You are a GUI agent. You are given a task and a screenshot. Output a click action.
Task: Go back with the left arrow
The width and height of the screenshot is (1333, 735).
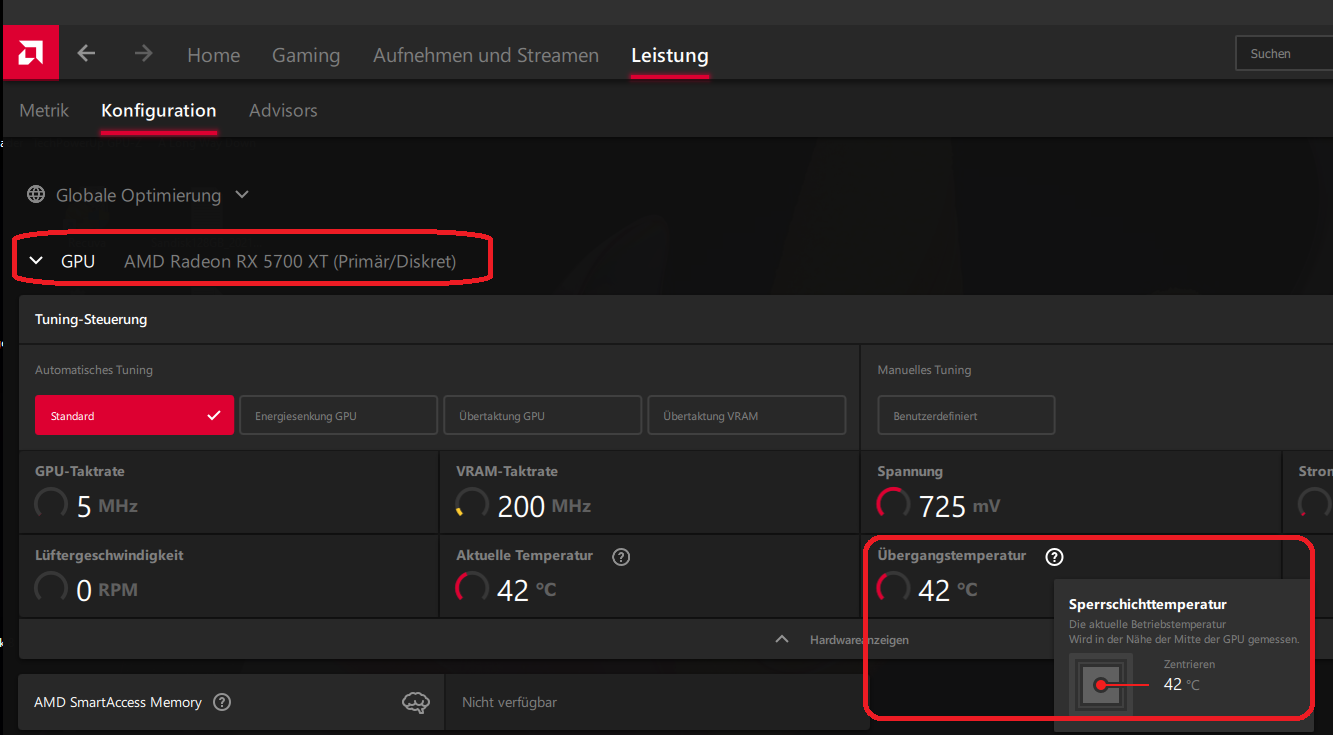pyautogui.click(x=87, y=53)
